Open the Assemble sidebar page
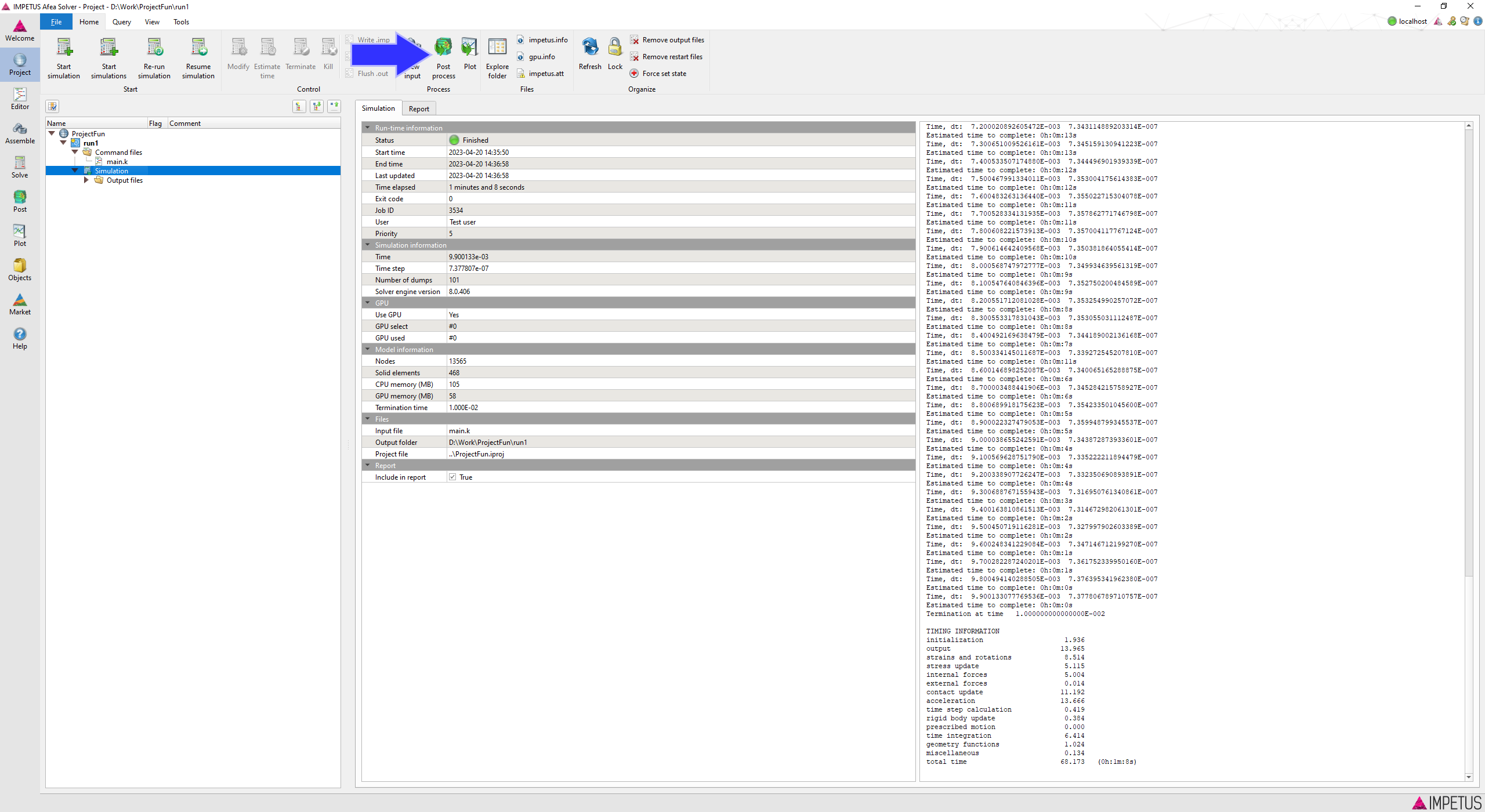 (20, 133)
